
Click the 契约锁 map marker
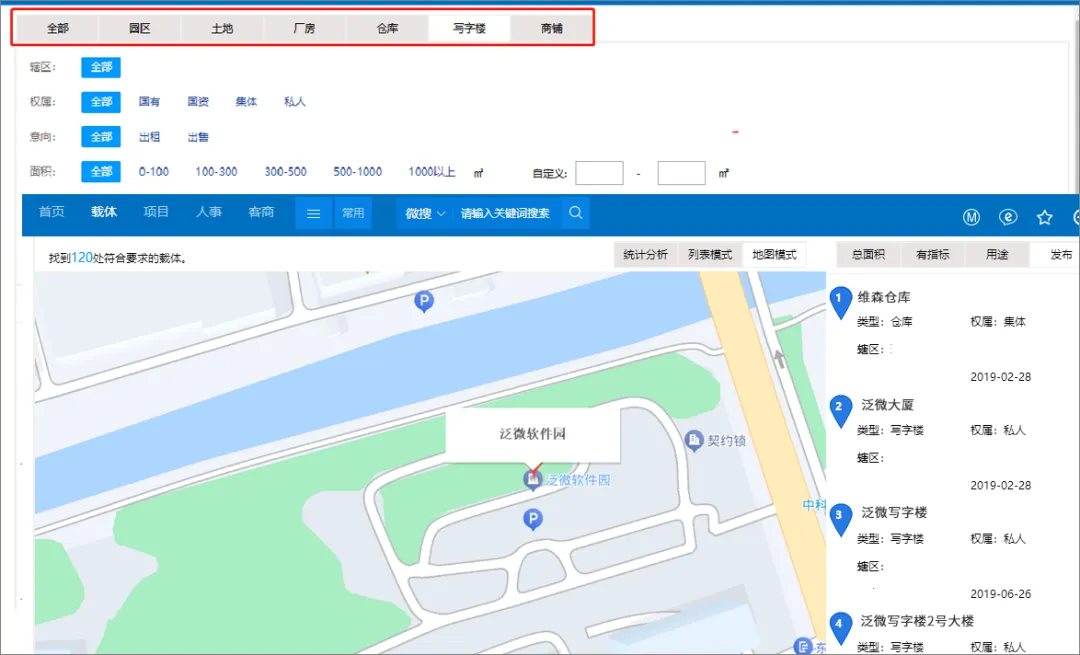coord(694,440)
